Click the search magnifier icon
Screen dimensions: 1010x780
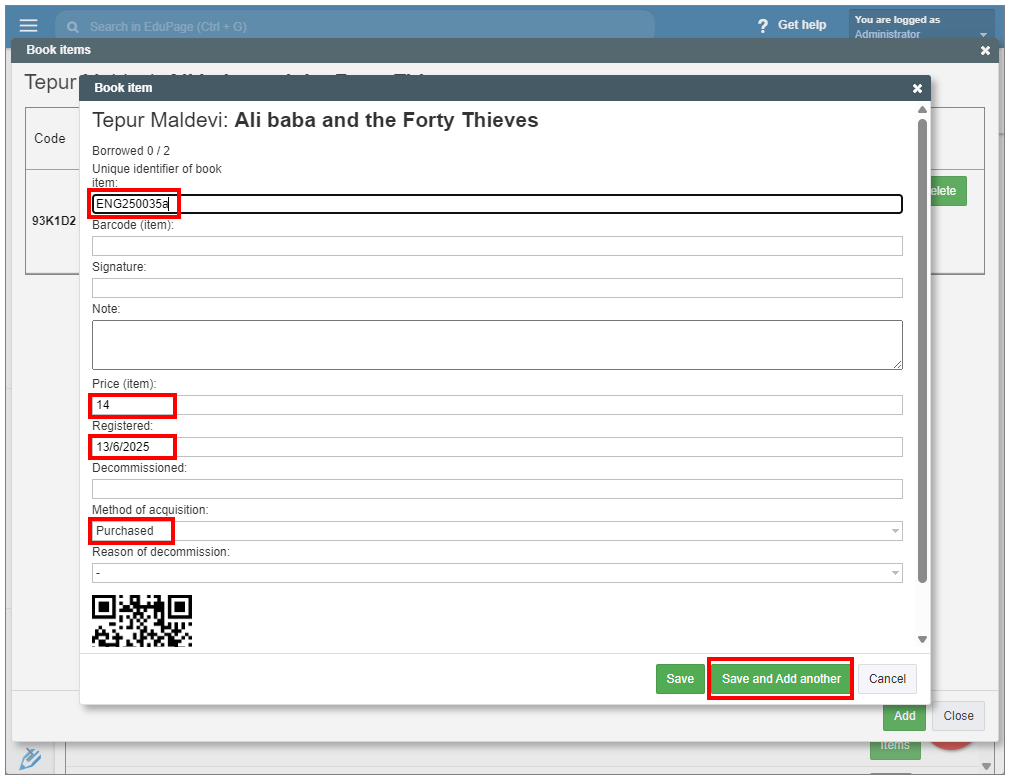(73, 27)
